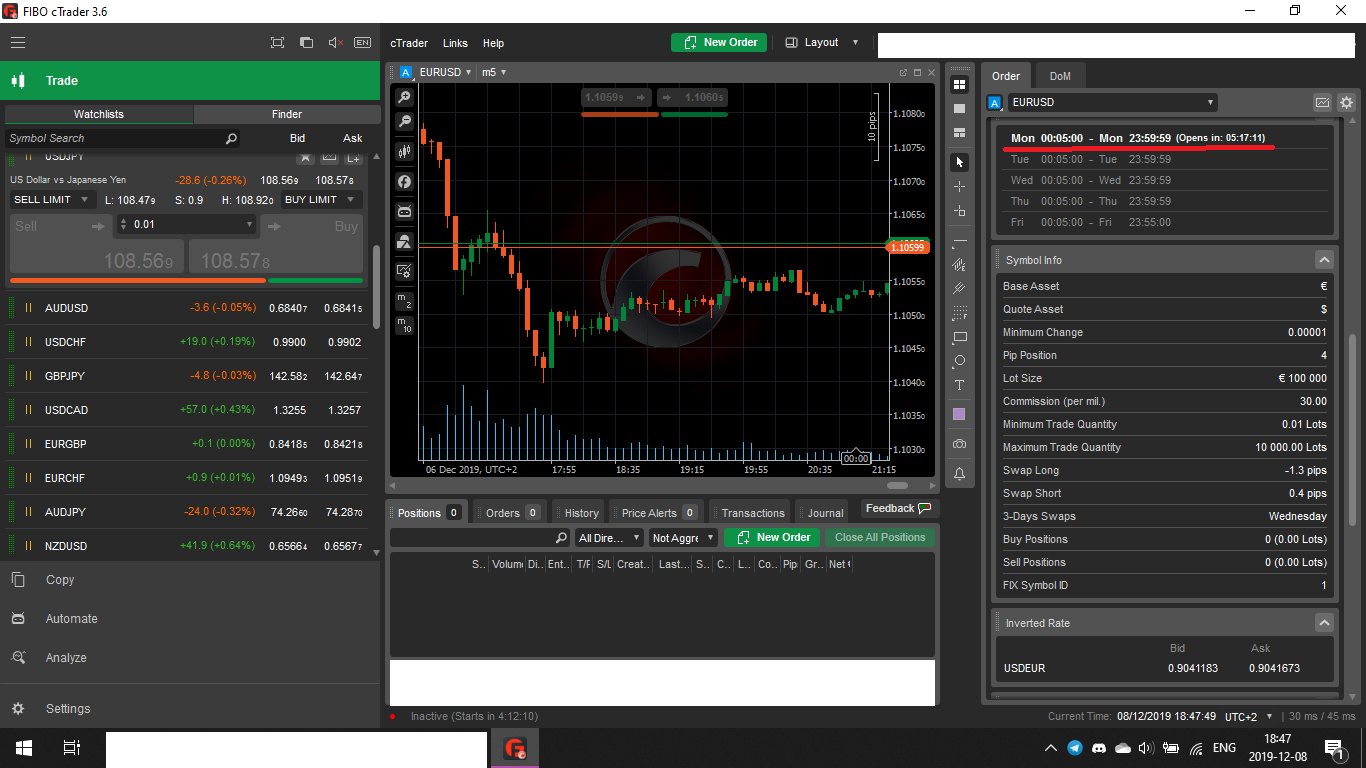
Task: Open the Price Alerts tab
Action: pyautogui.click(x=657, y=513)
